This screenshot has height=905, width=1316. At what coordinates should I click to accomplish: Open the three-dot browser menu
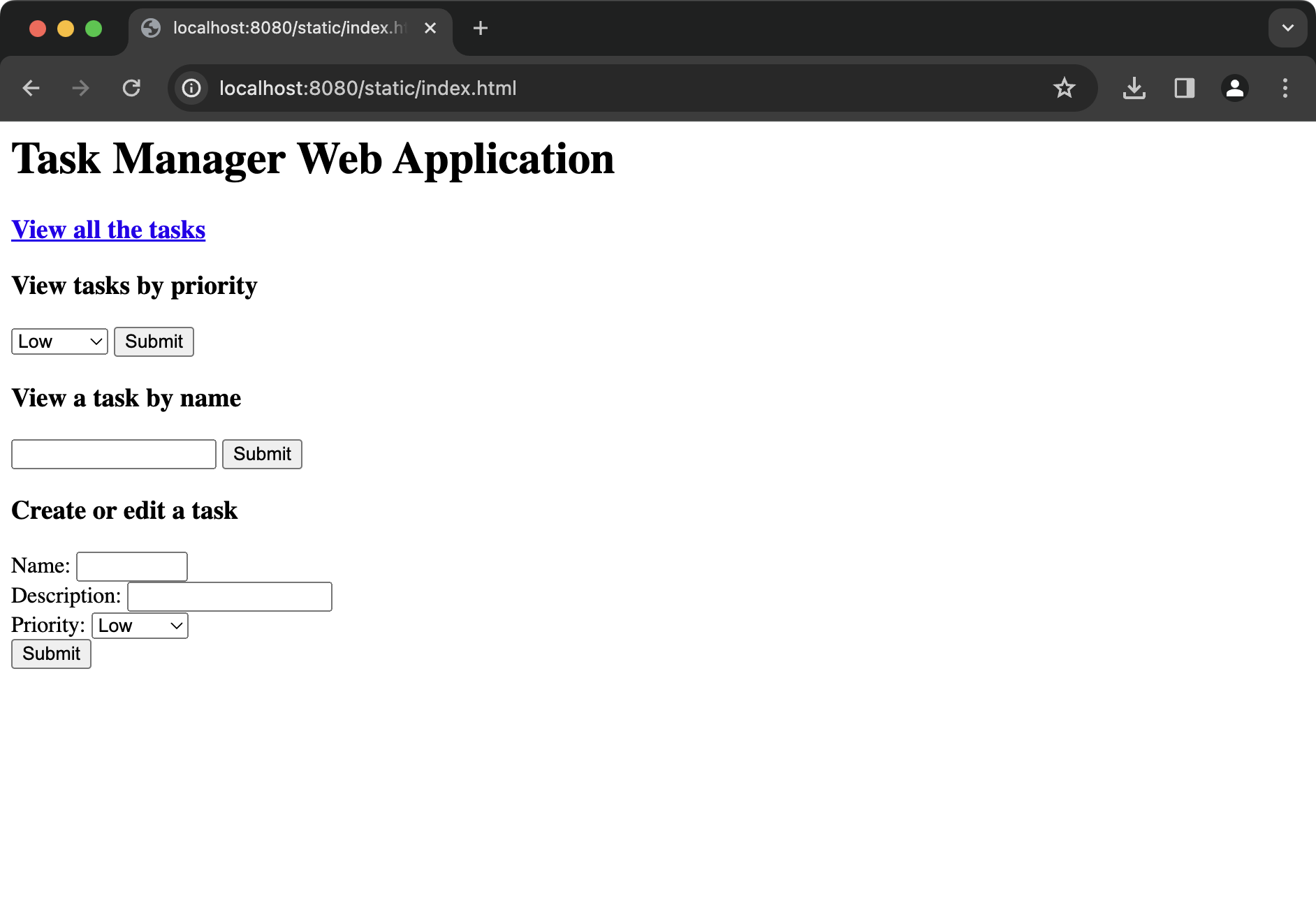tap(1285, 88)
